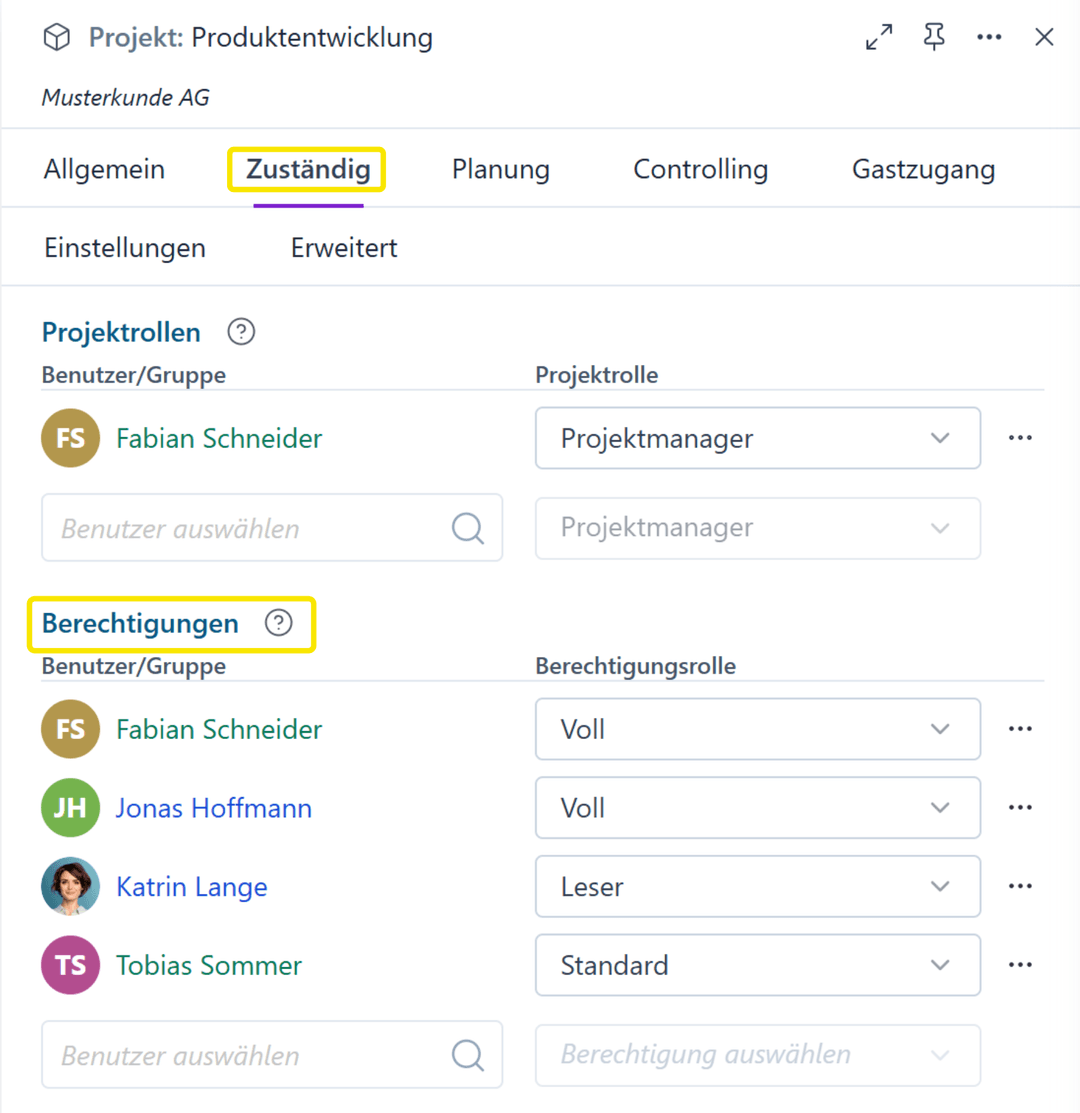
Task: Open more options for Fabian Schneider's Projektmanager row
Action: 1020,438
